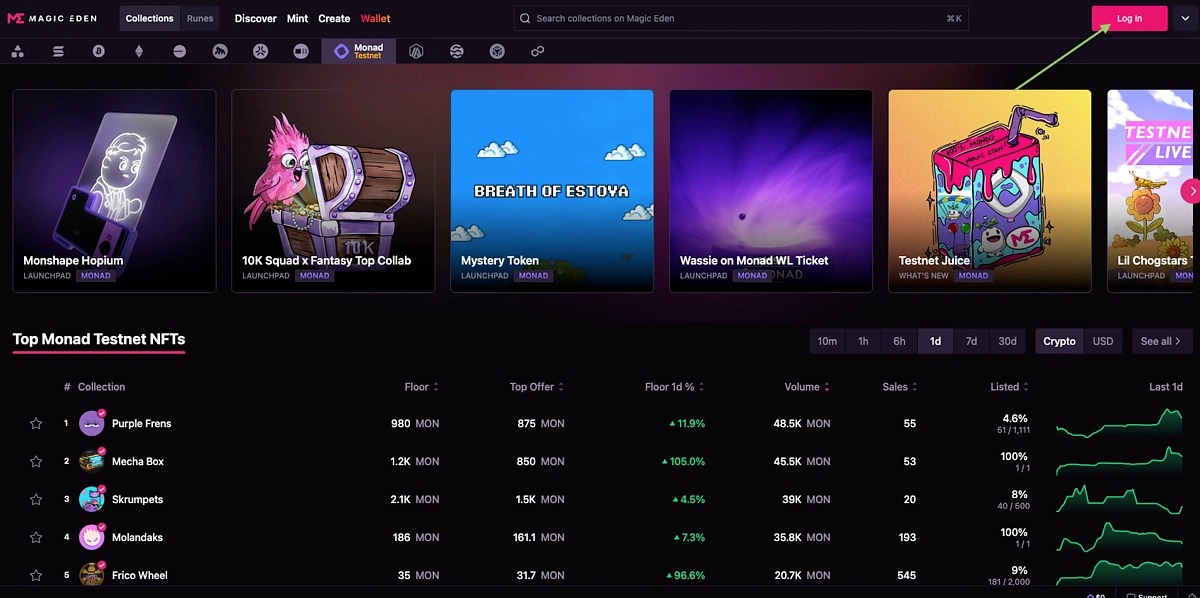This screenshot has width=1200, height=598.
Task: Select the Arbitrum chain icon
Action: click(x=416, y=51)
